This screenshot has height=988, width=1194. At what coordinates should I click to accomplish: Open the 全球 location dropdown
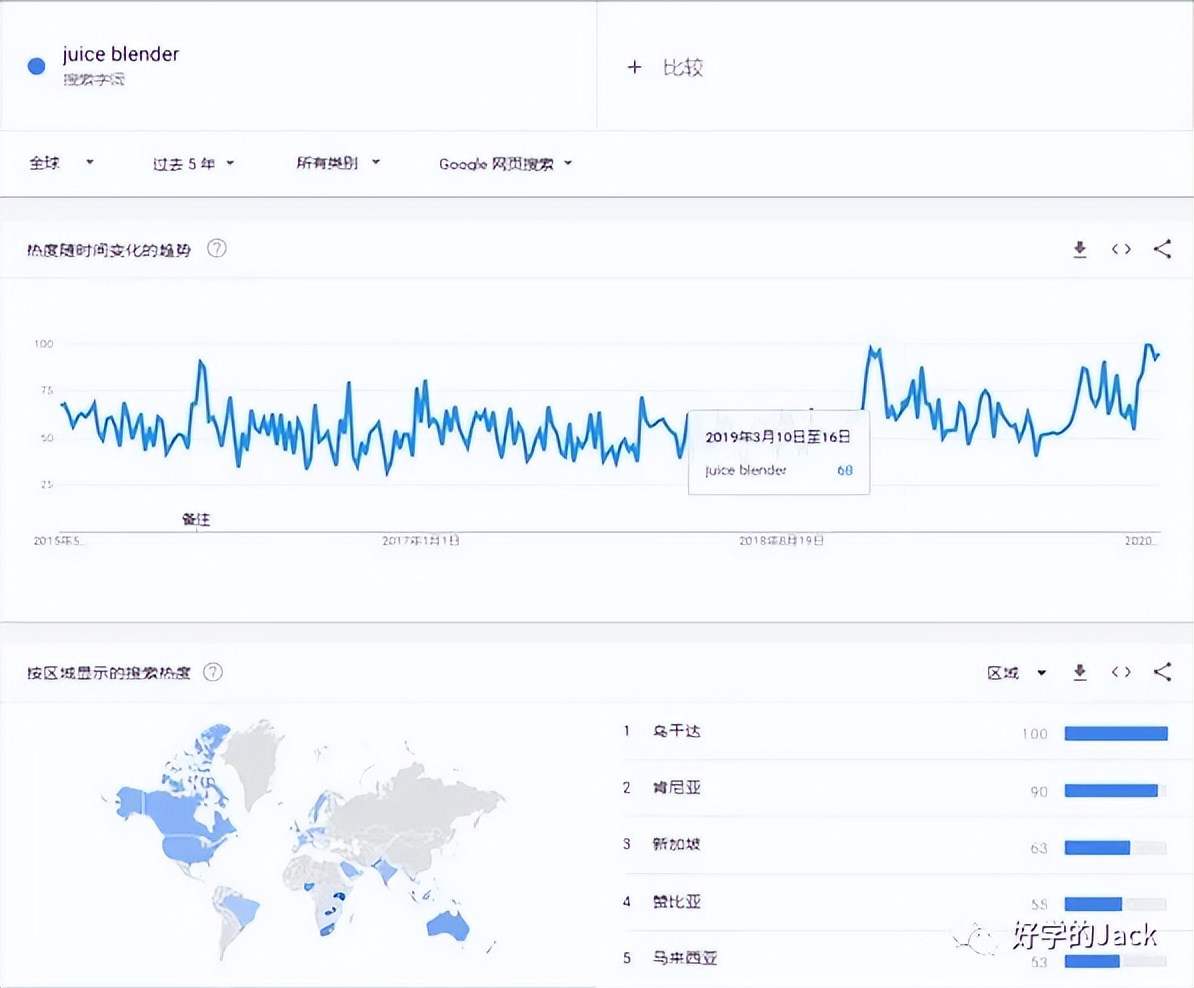[x=61, y=163]
